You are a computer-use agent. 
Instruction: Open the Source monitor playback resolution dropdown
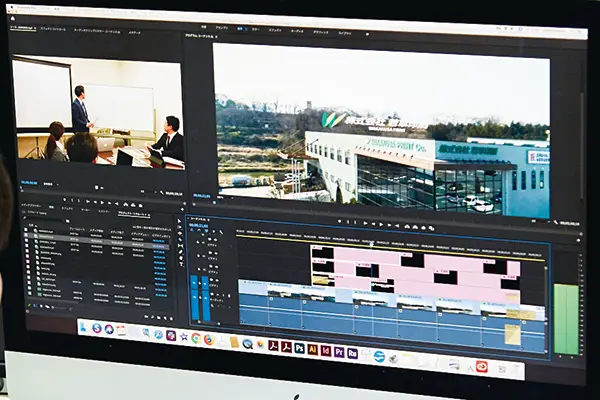[148, 192]
